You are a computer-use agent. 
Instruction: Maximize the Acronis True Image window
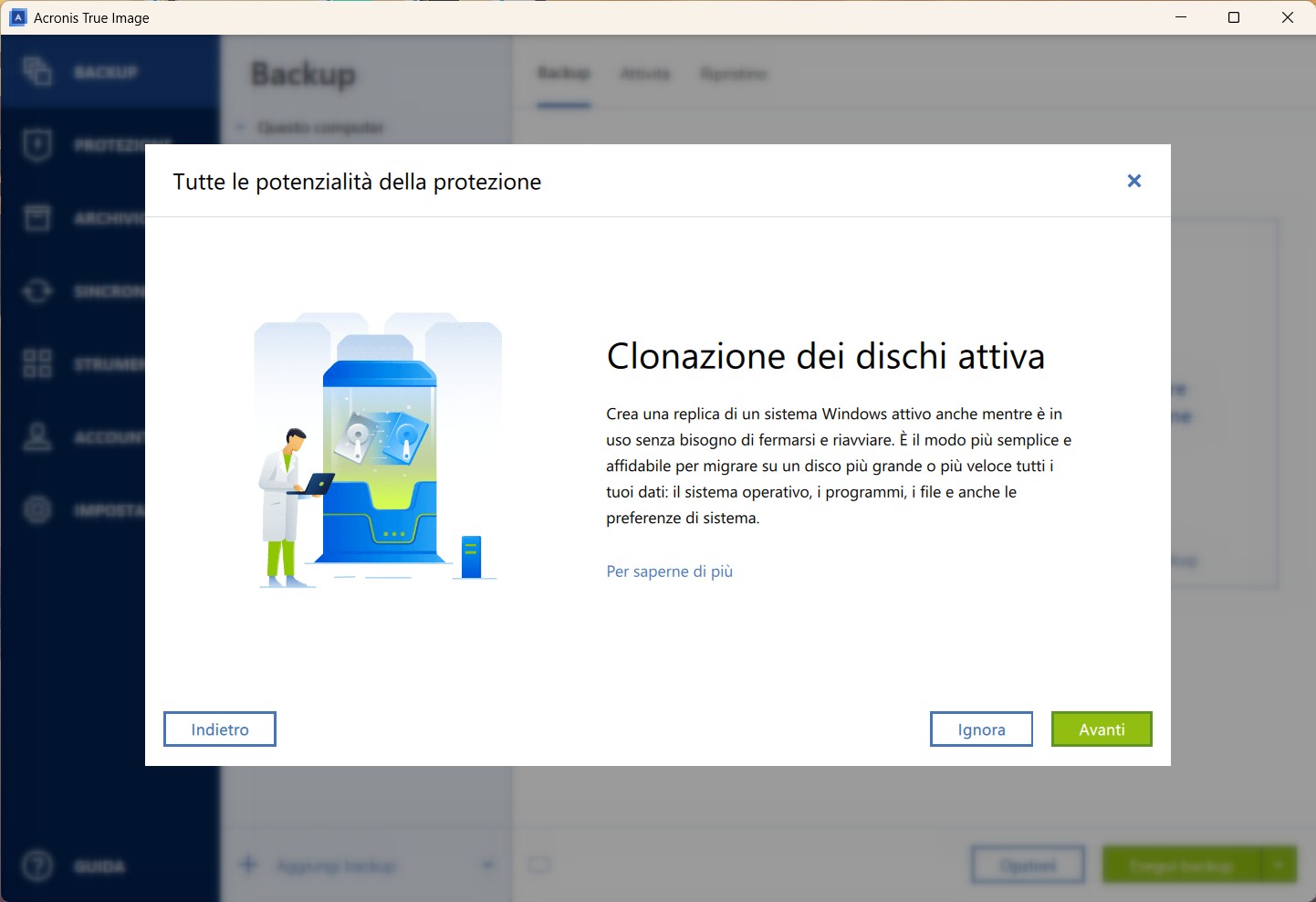click(x=1234, y=17)
